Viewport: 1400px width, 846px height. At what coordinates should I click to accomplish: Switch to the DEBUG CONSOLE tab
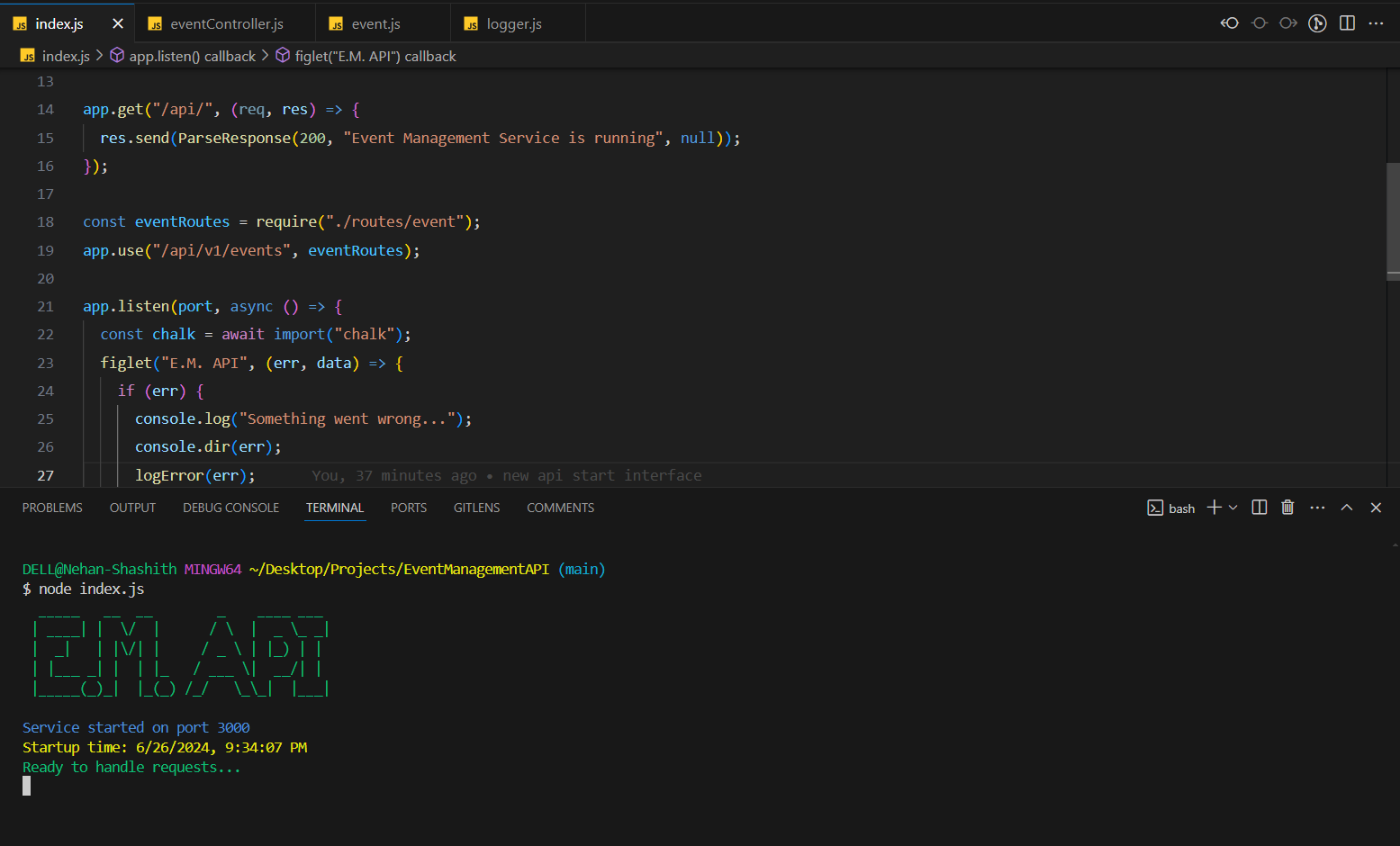pos(230,508)
